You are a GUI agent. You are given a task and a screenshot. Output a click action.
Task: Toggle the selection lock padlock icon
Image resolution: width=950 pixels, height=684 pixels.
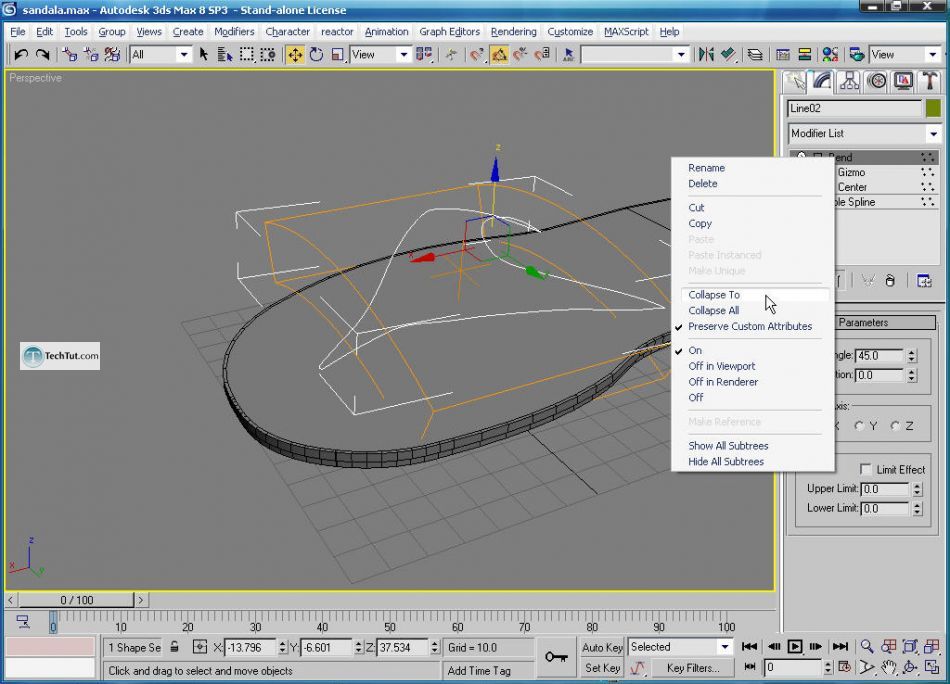click(x=174, y=647)
